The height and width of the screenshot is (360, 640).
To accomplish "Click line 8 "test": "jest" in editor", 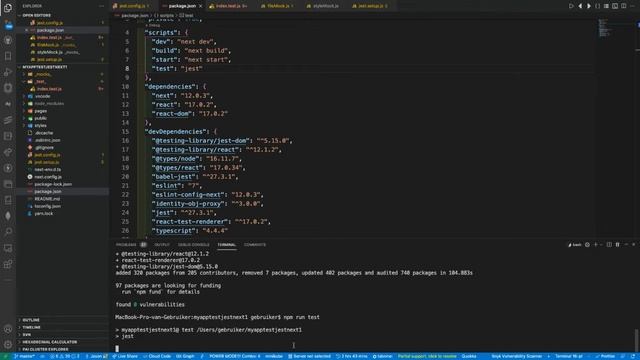I will click(x=177, y=69).
